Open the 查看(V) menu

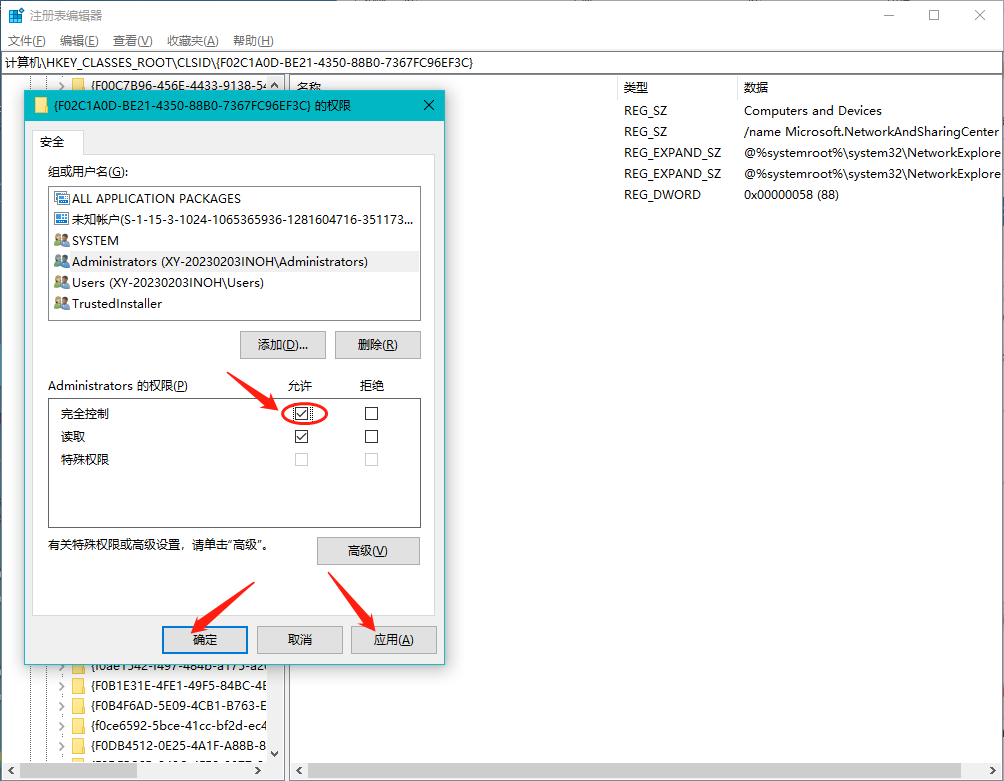pyautogui.click(x=133, y=41)
